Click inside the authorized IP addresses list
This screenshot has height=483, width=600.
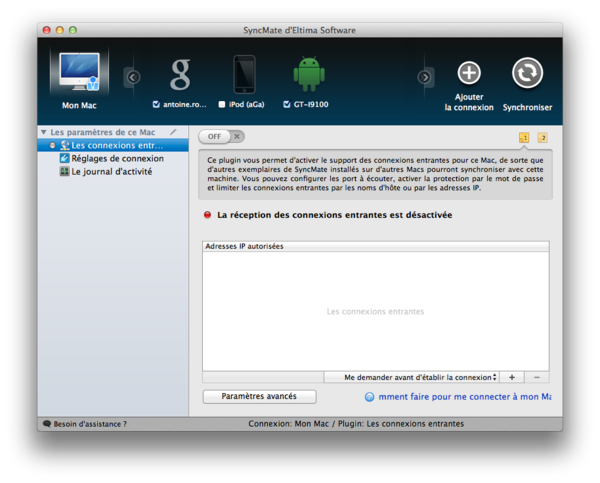[x=376, y=311]
